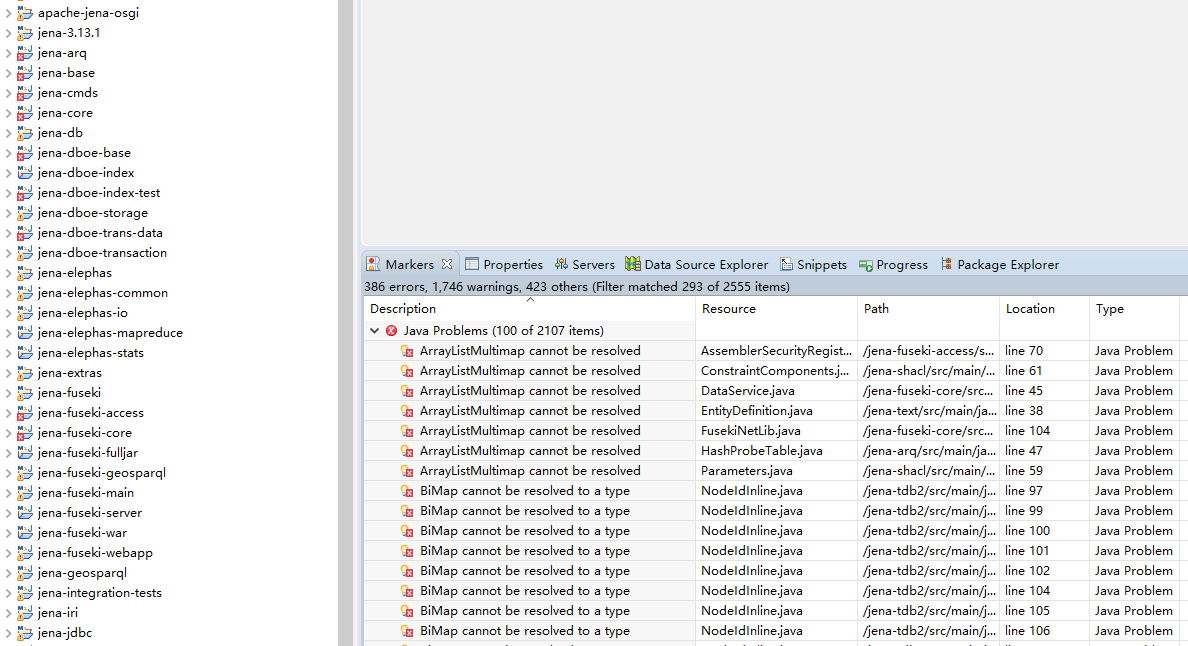This screenshot has height=646, width=1188.
Task: Click the jena-dboe-index project icon
Action: pos(25,173)
